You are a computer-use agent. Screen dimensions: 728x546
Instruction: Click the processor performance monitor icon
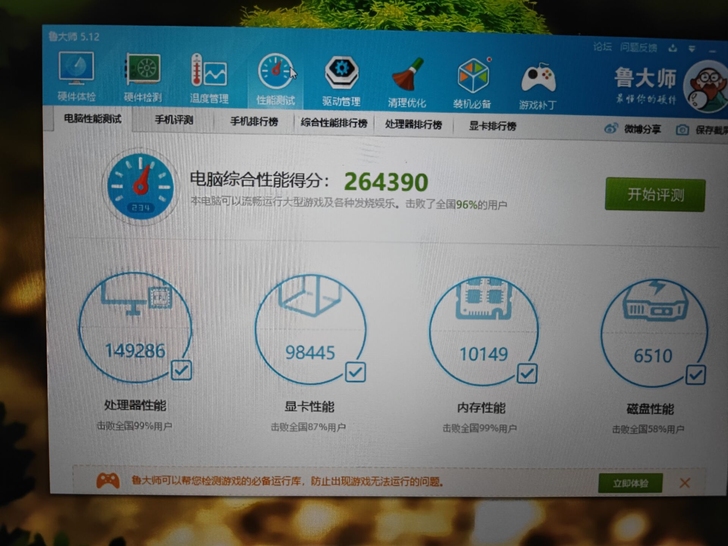[137, 297]
